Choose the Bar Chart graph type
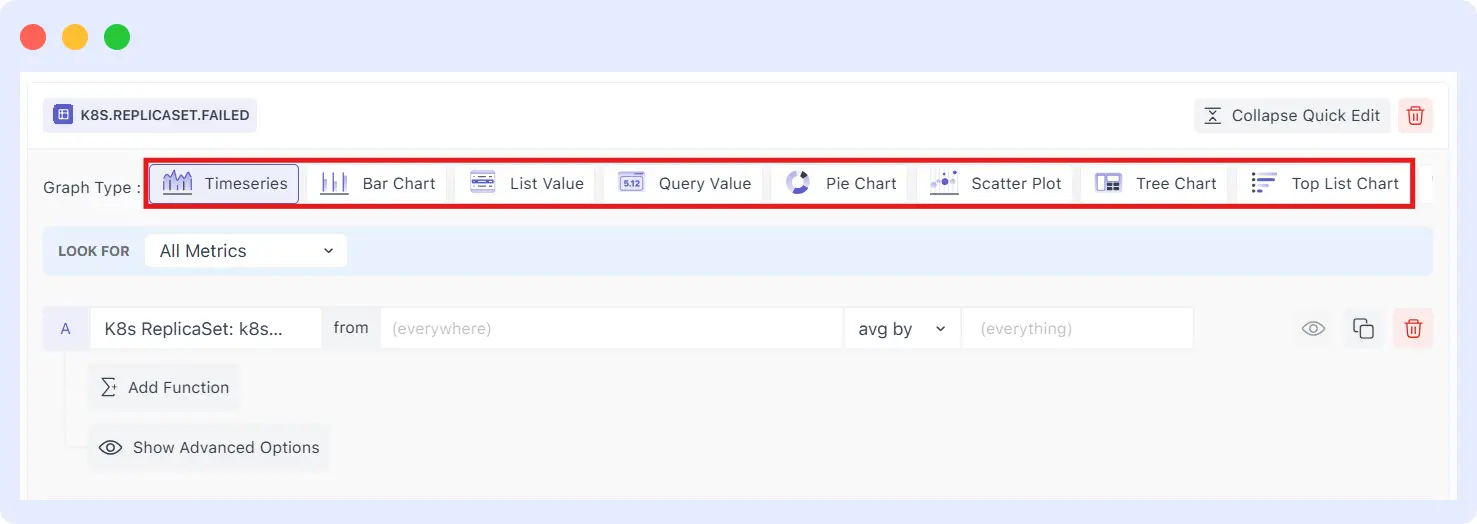The height and width of the screenshot is (524, 1477). (x=377, y=184)
